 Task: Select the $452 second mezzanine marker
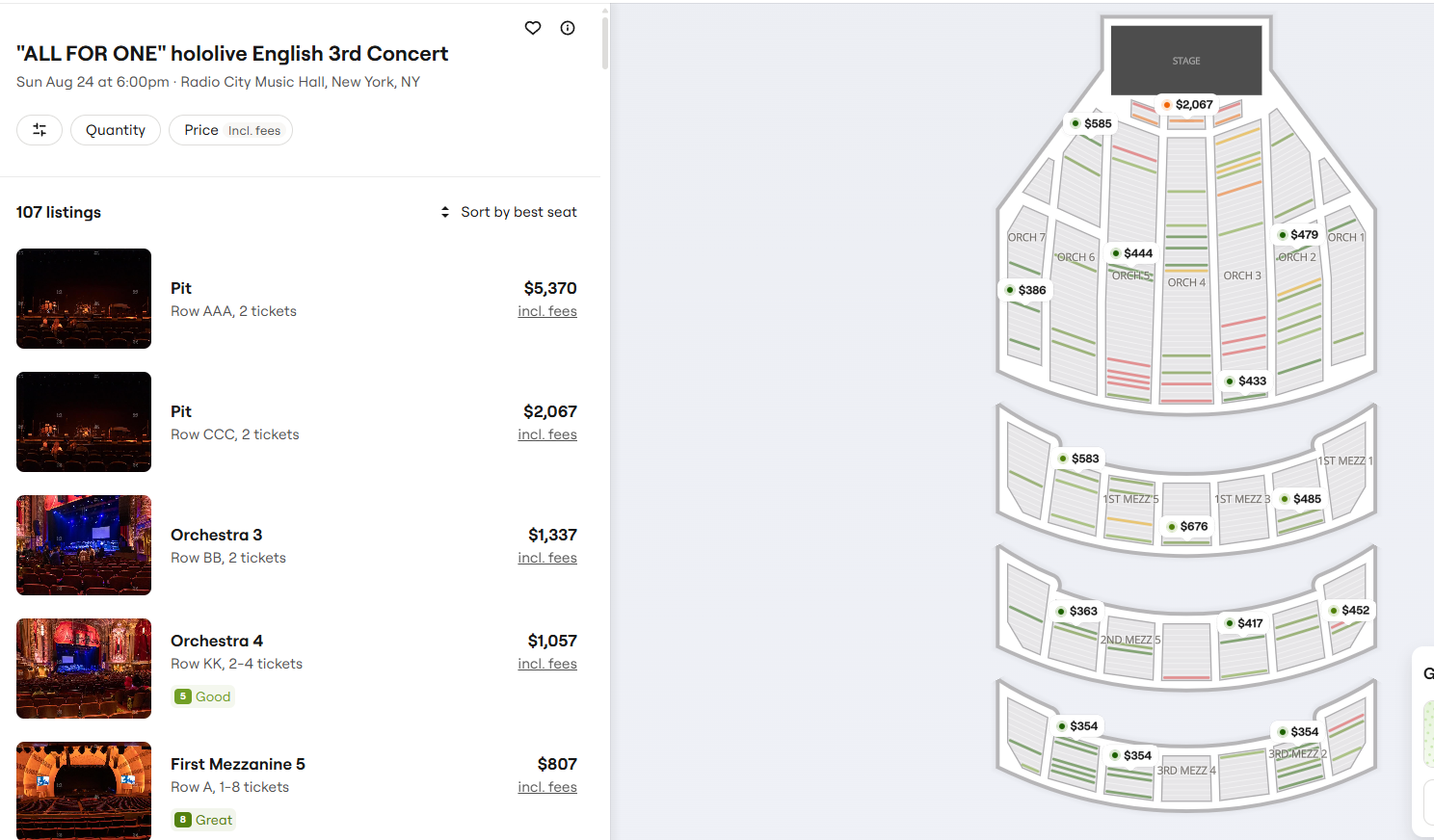[1349, 610]
